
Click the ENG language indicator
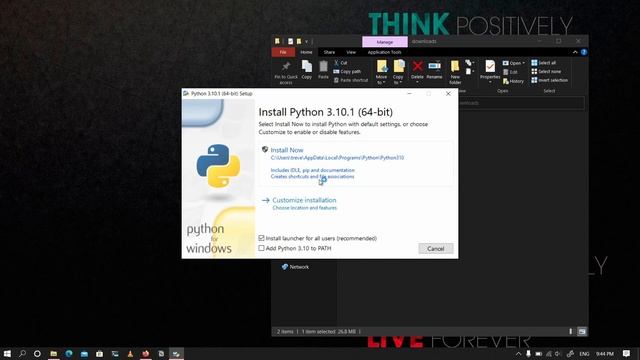pos(584,353)
